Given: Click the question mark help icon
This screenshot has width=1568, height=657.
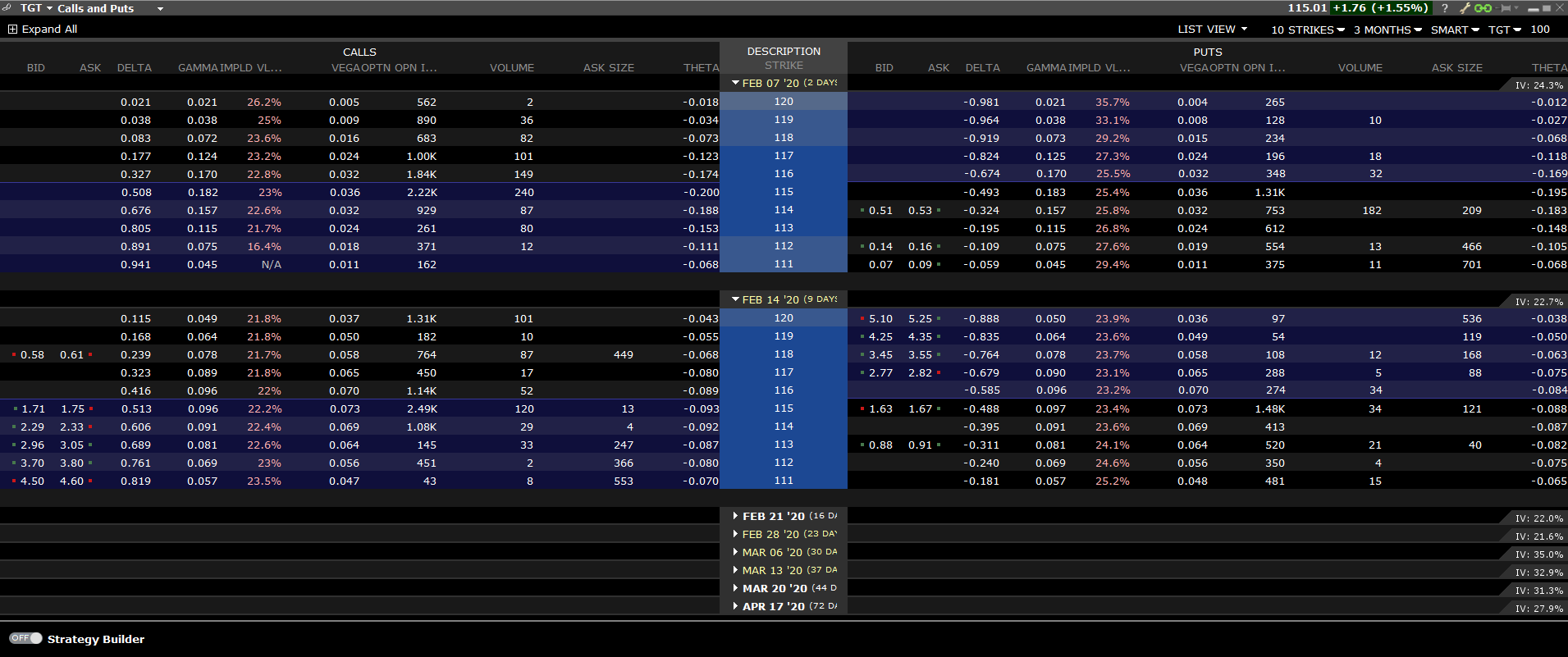Looking at the screenshot, I should pyautogui.click(x=1445, y=8).
